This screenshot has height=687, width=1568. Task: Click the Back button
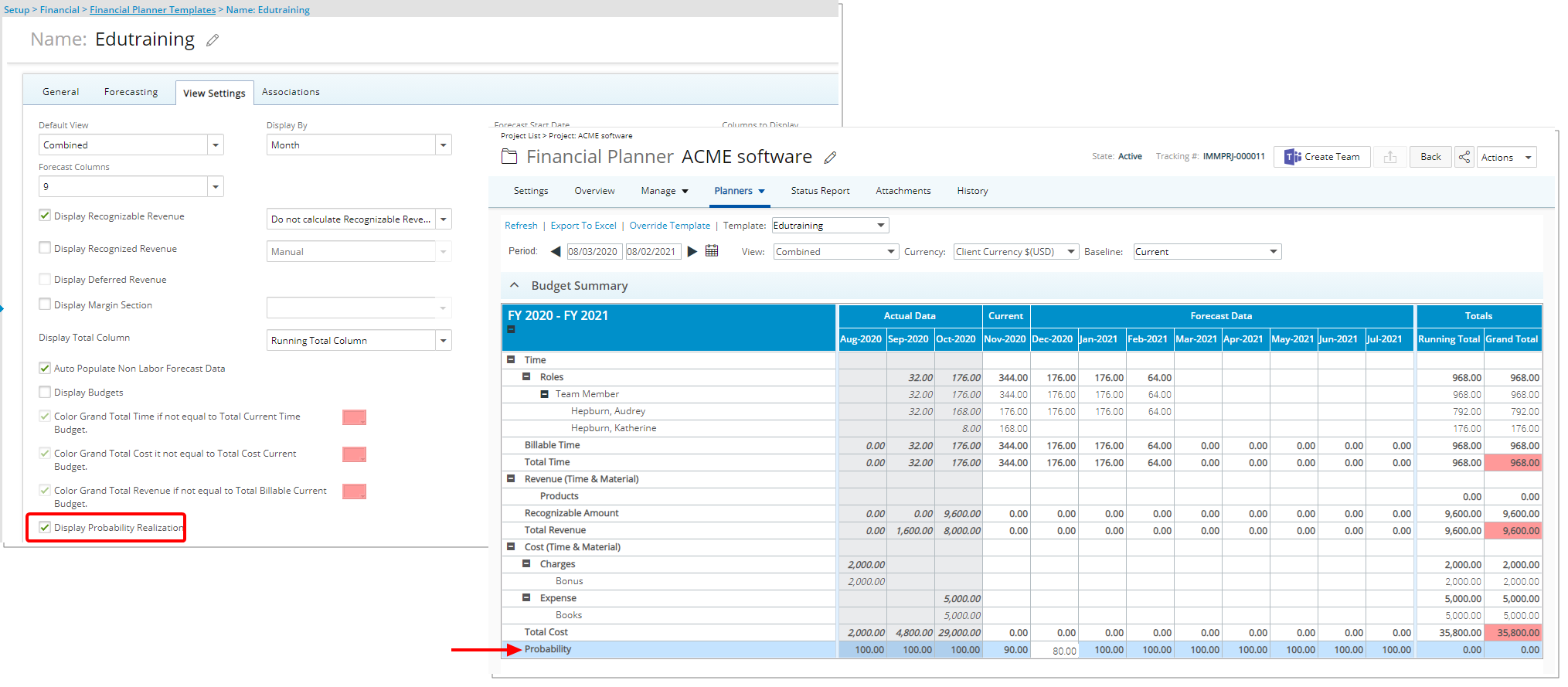1430,157
